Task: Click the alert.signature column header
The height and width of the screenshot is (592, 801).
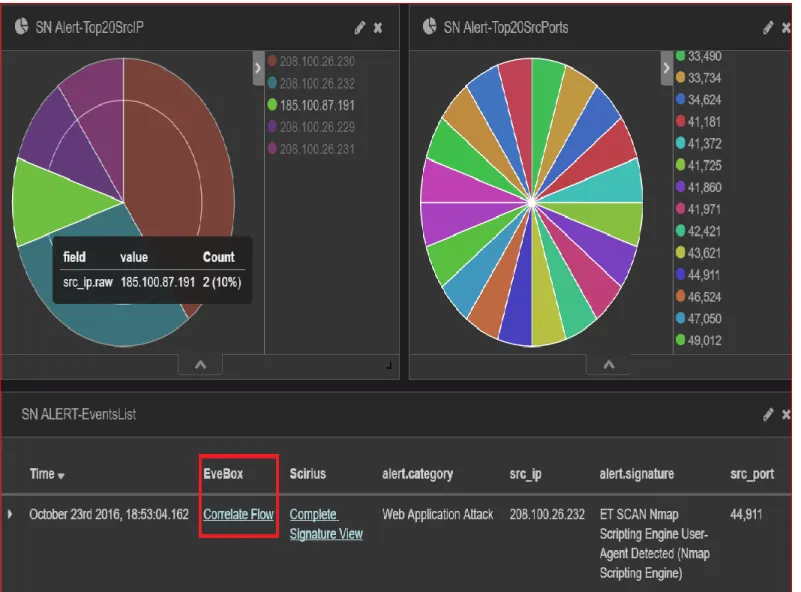Action: point(637,475)
